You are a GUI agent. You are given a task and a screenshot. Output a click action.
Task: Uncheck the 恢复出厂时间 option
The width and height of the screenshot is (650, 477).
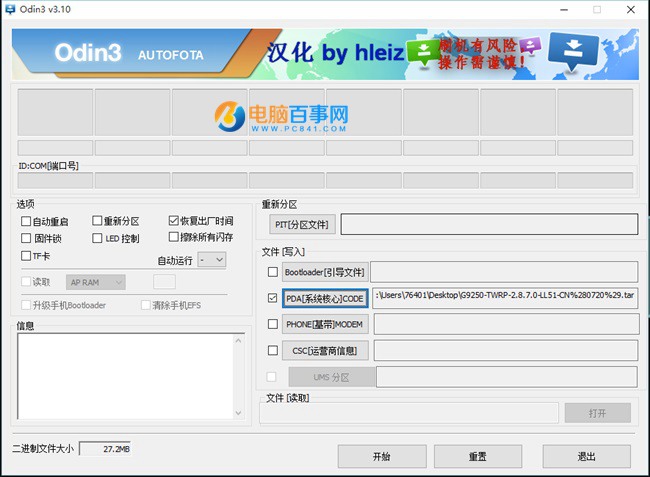(x=174, y=221)
